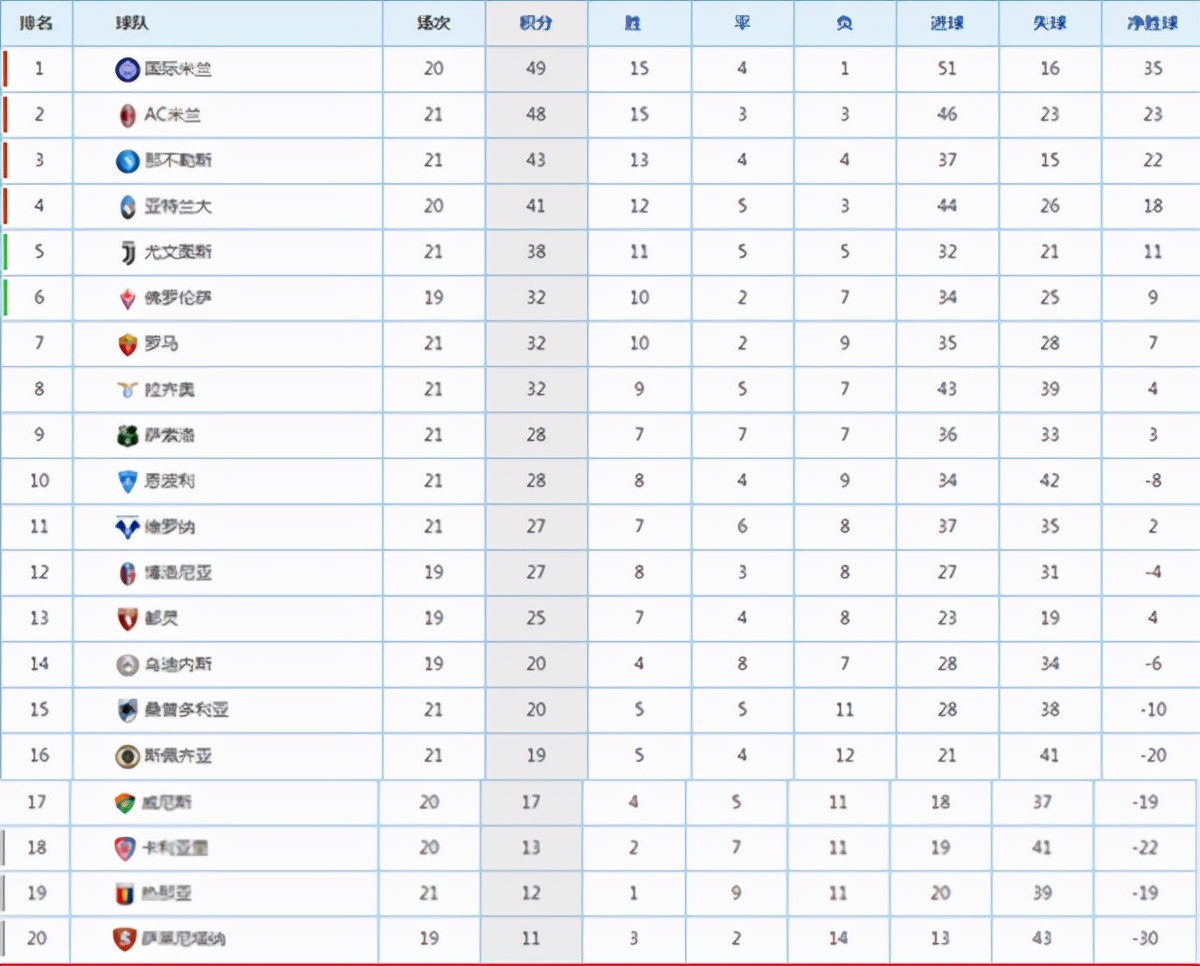
Task: Click the AC Milan club logo
Action: [x=127, y=115]
